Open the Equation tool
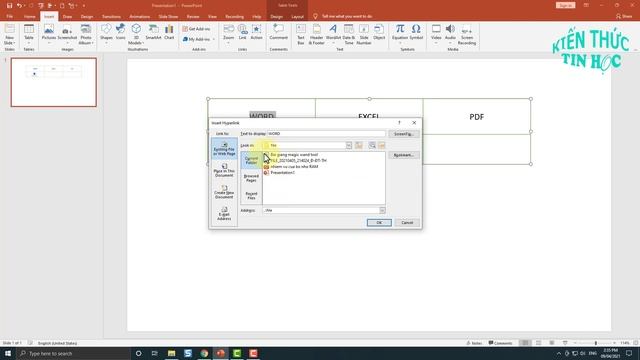640x360 pixels. click(400, 33)
